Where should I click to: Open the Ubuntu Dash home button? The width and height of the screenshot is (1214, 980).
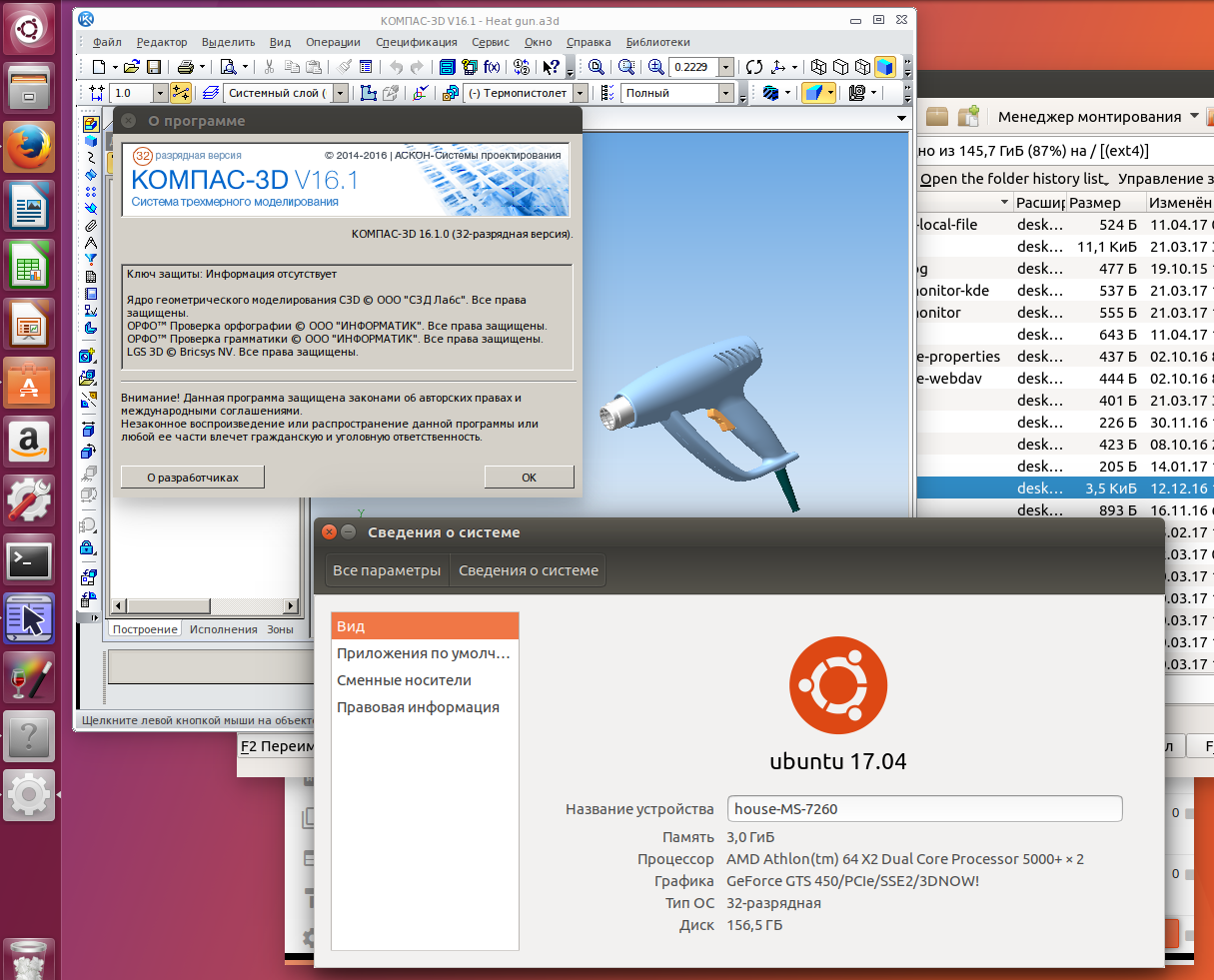(29, 30)
